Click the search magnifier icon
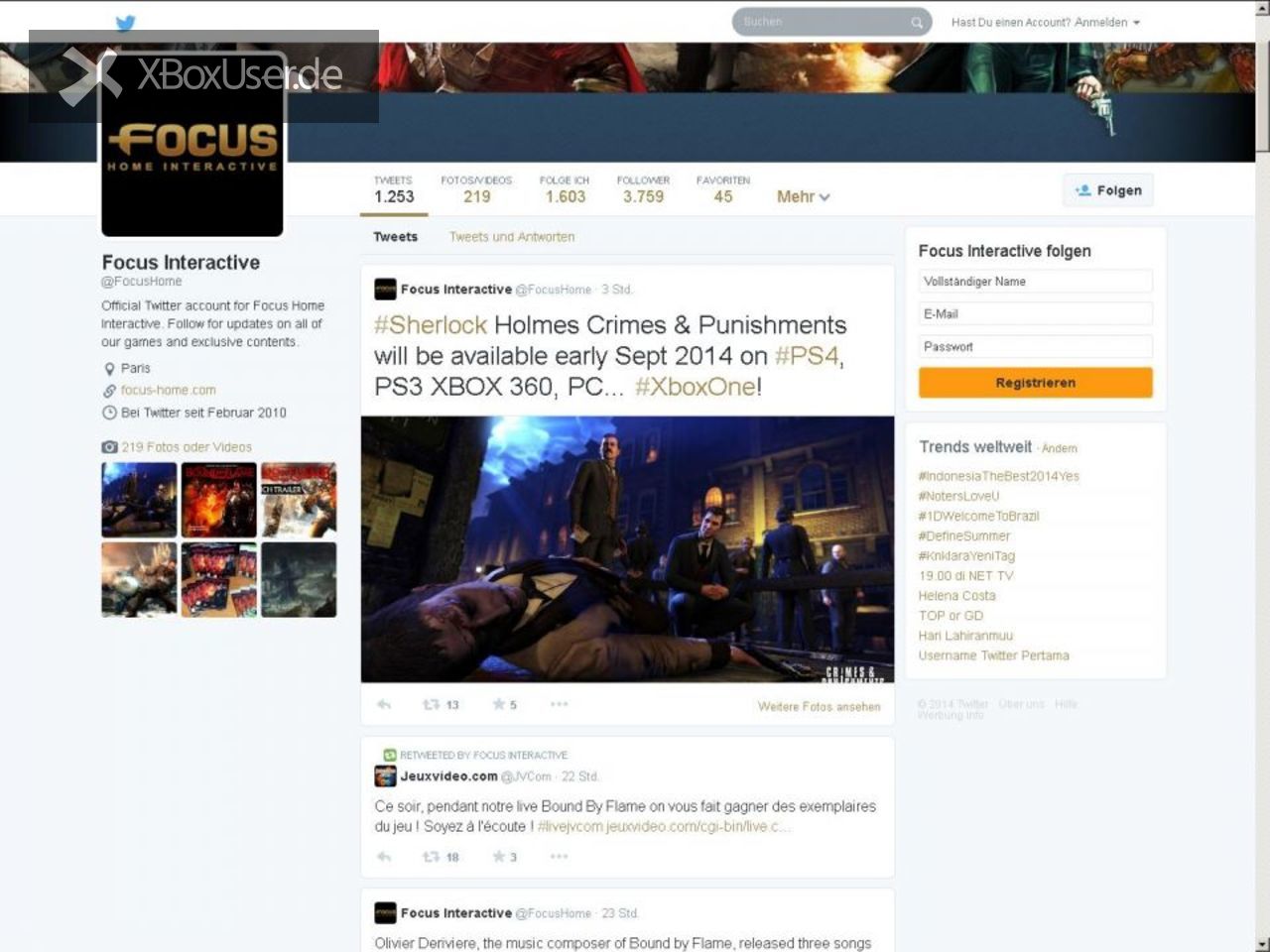The width and height of the screenshot is (1270, 952). 917,22
